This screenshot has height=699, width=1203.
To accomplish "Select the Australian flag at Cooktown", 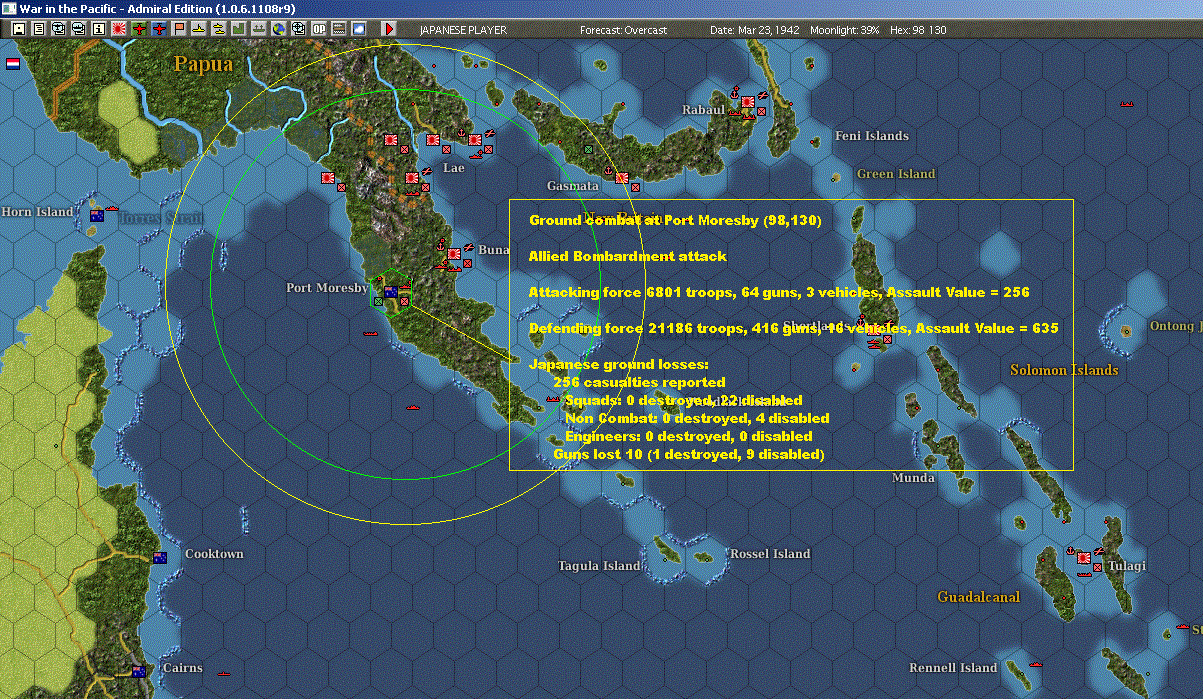I will coord(160,558).
